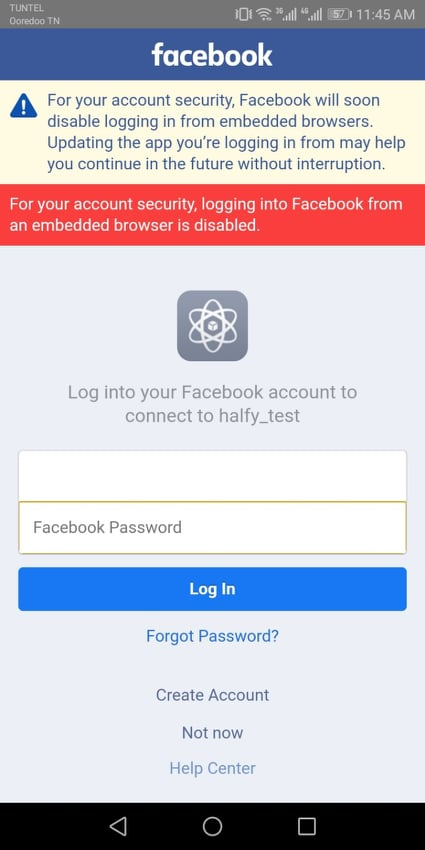Tap the facebook logo in header
Viewport: 425px width, 850px height.
(212, 55)
